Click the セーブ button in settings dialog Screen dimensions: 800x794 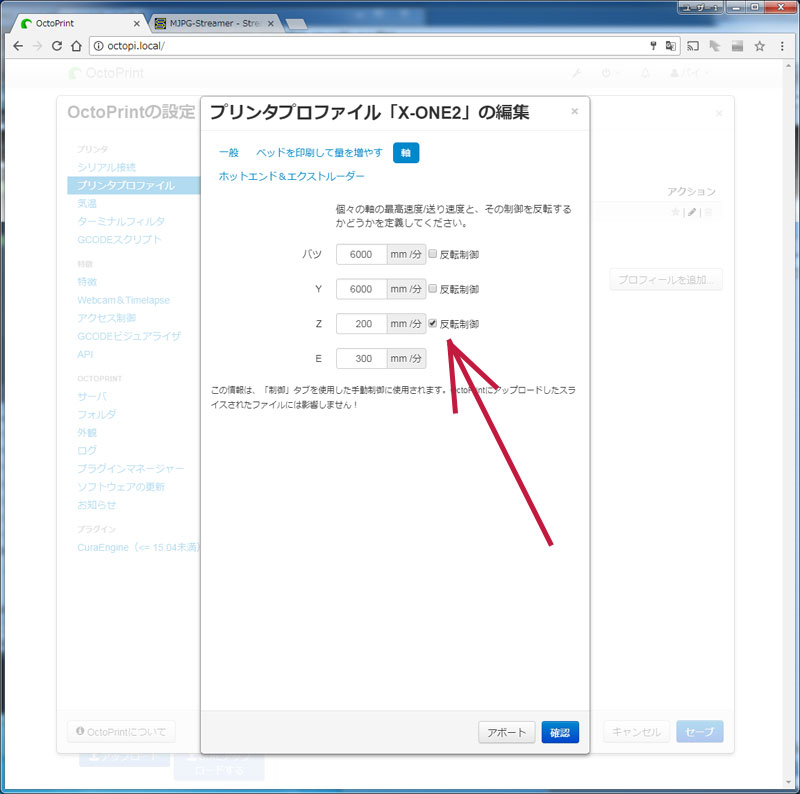(699, 732)
